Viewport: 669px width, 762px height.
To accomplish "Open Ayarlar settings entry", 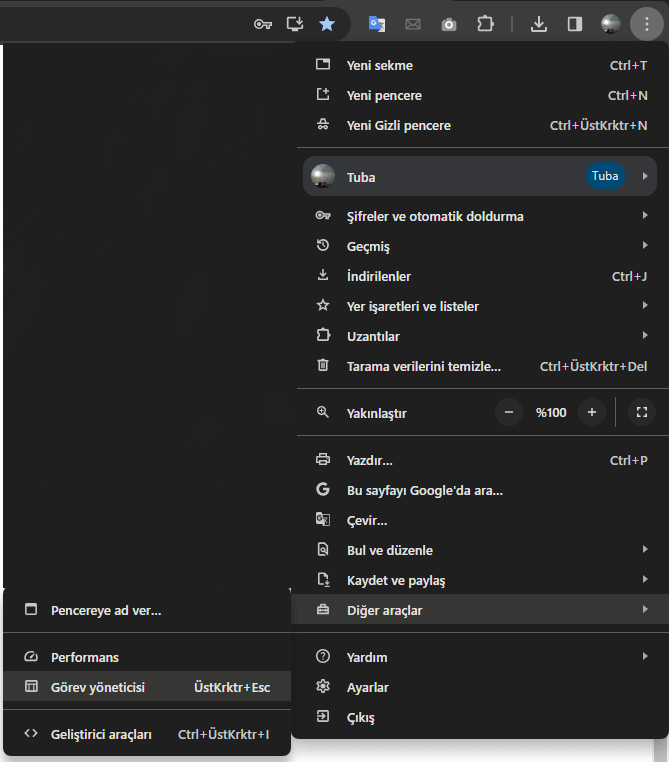I will click(480, 687).
